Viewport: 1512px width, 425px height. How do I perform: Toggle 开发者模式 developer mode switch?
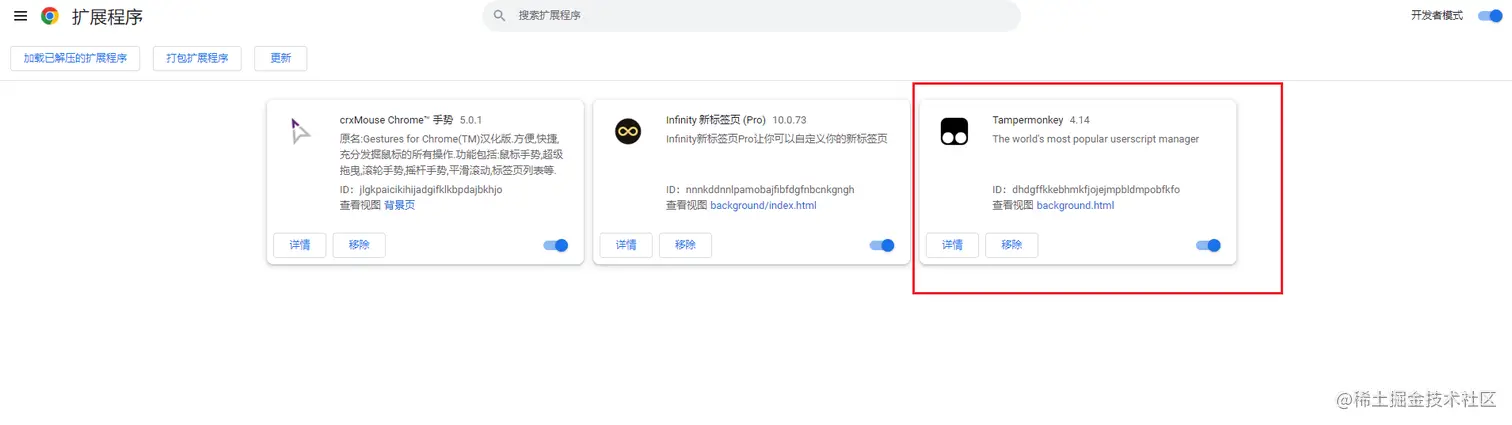pos(1489,16)
